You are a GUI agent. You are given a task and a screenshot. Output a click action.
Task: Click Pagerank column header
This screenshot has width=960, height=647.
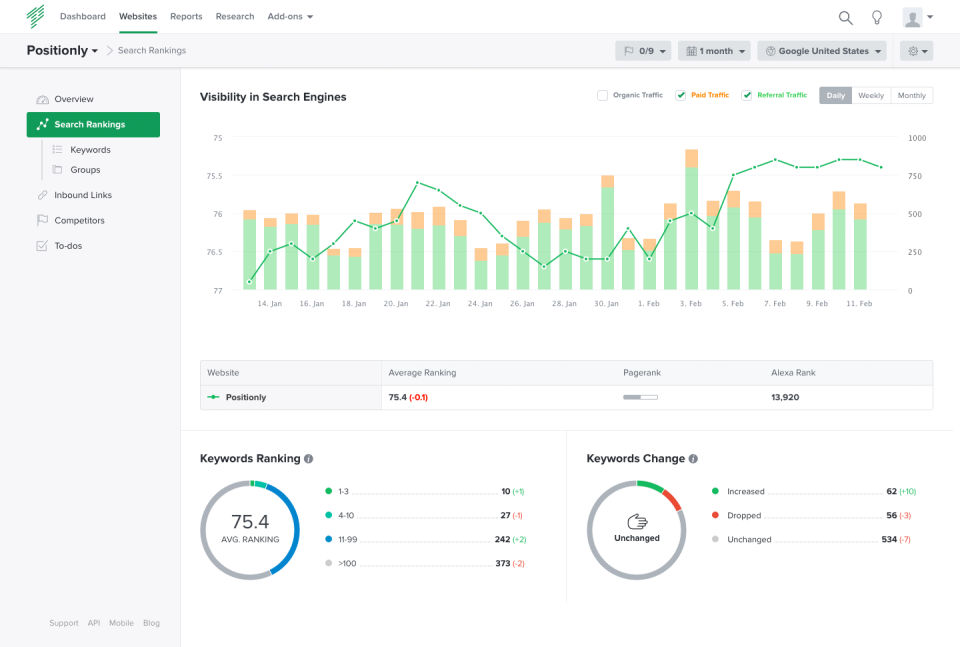pos(642,373)
